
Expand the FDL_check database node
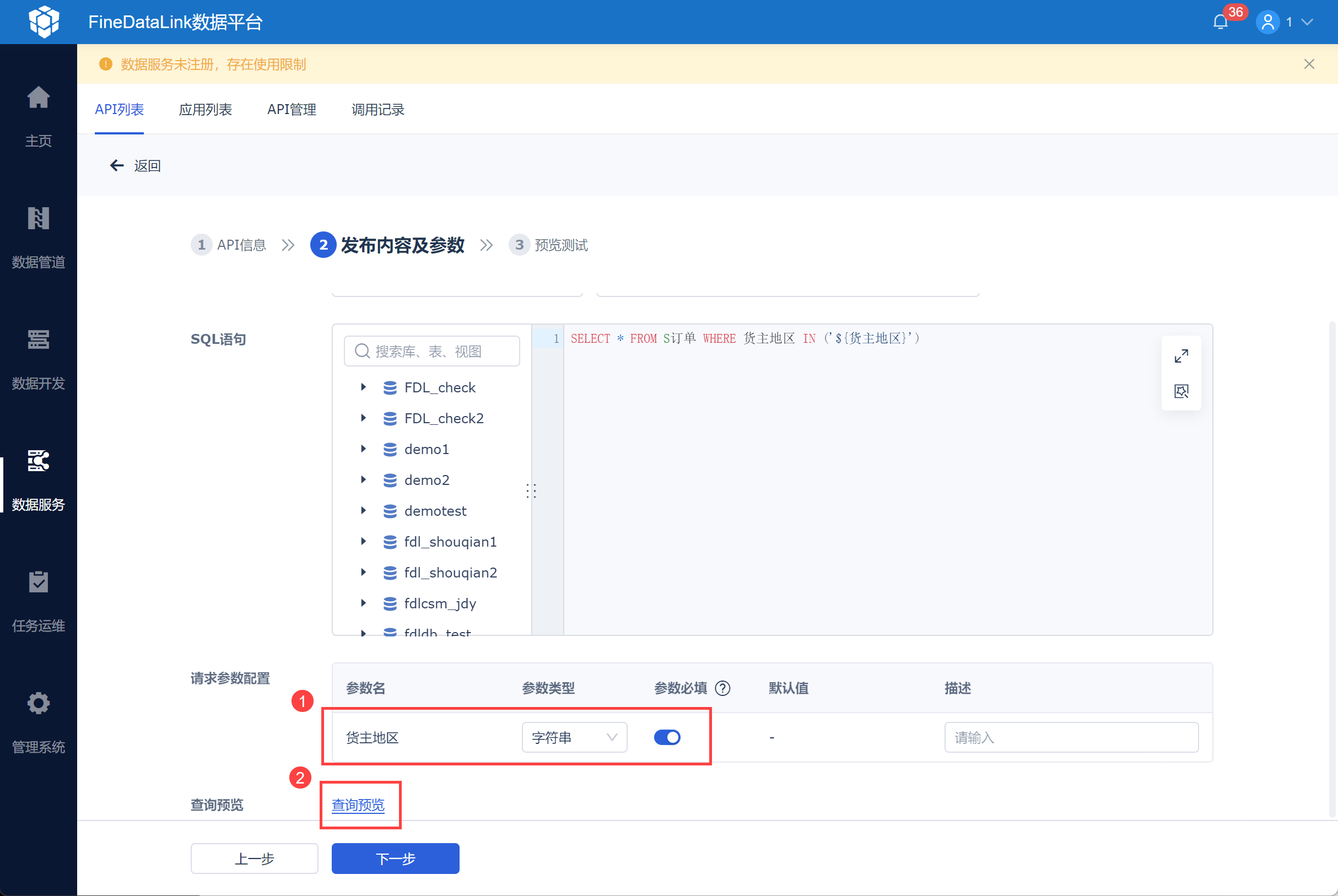pos(363,387)
